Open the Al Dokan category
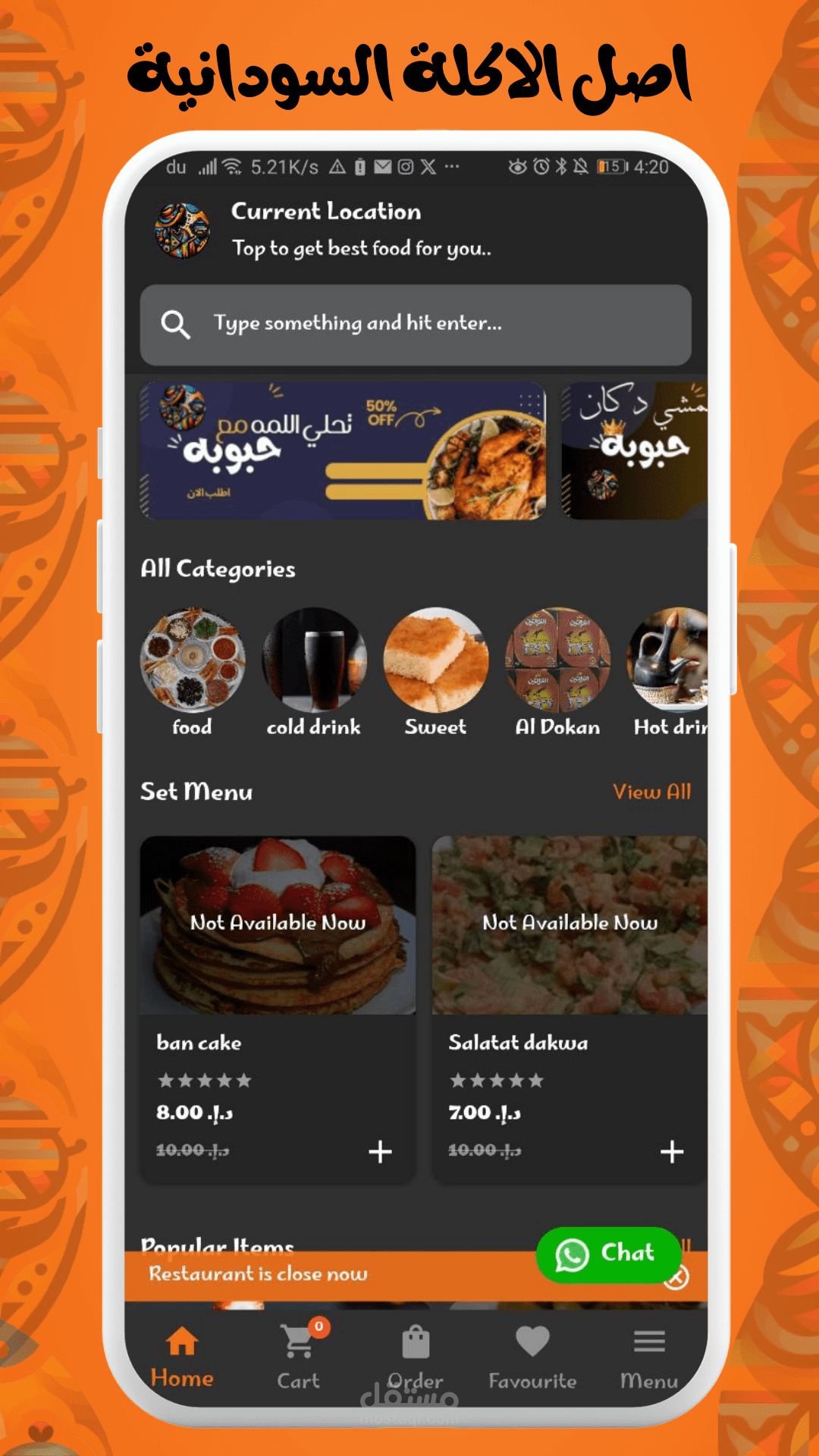This screenshot has width=819, height=1456. pyautogui.click(x=557, y=673)
